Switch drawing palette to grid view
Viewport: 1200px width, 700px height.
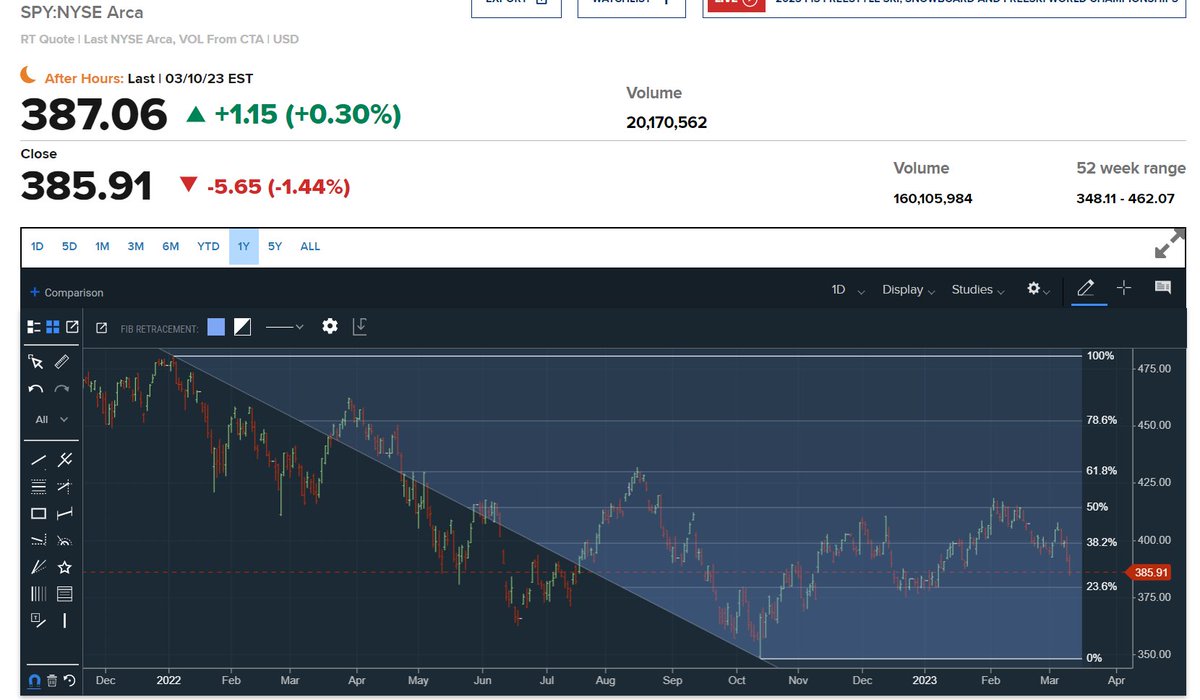point(53,327)
